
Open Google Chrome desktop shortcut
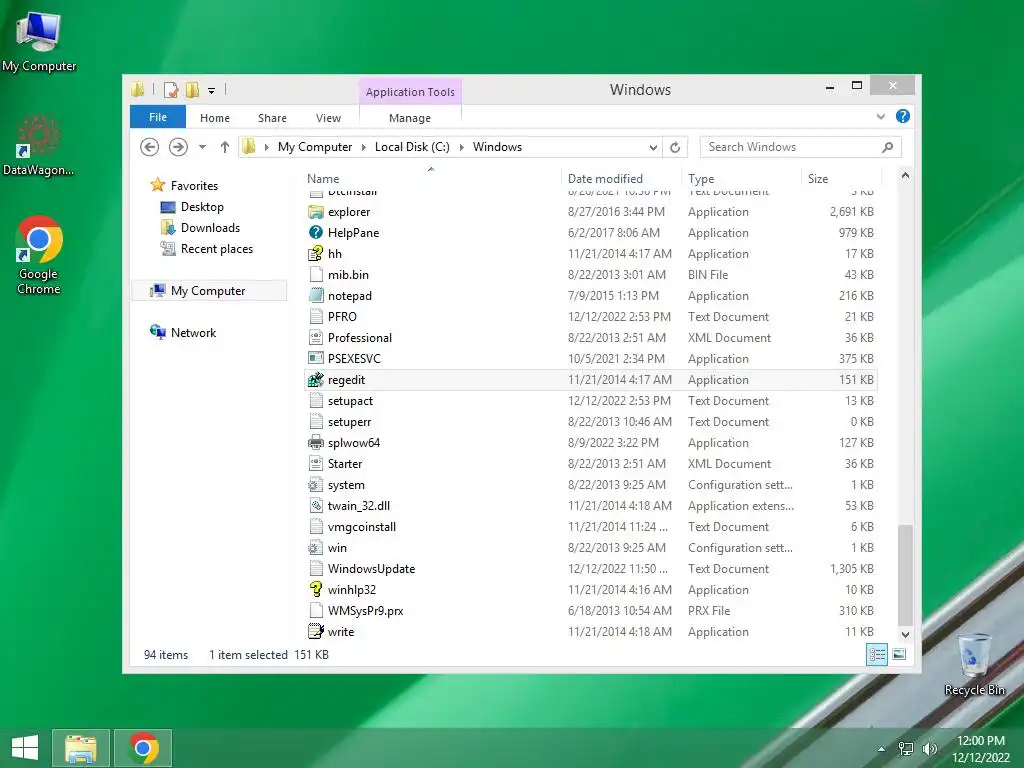(39, 255)
